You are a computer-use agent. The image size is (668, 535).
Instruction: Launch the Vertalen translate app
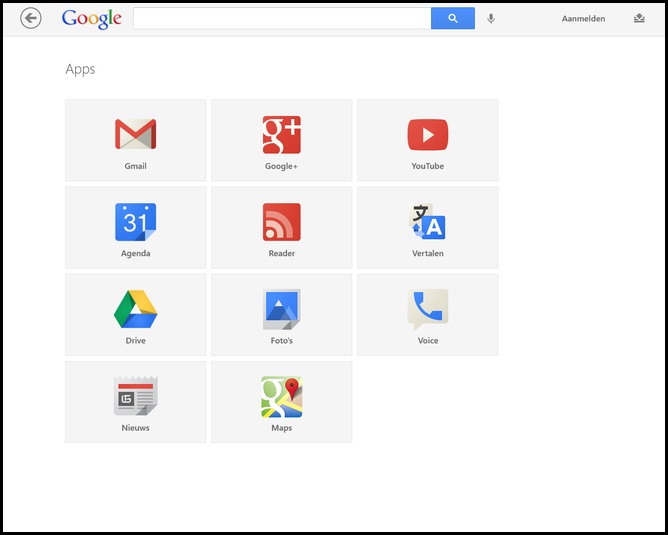tap(428, 227)
